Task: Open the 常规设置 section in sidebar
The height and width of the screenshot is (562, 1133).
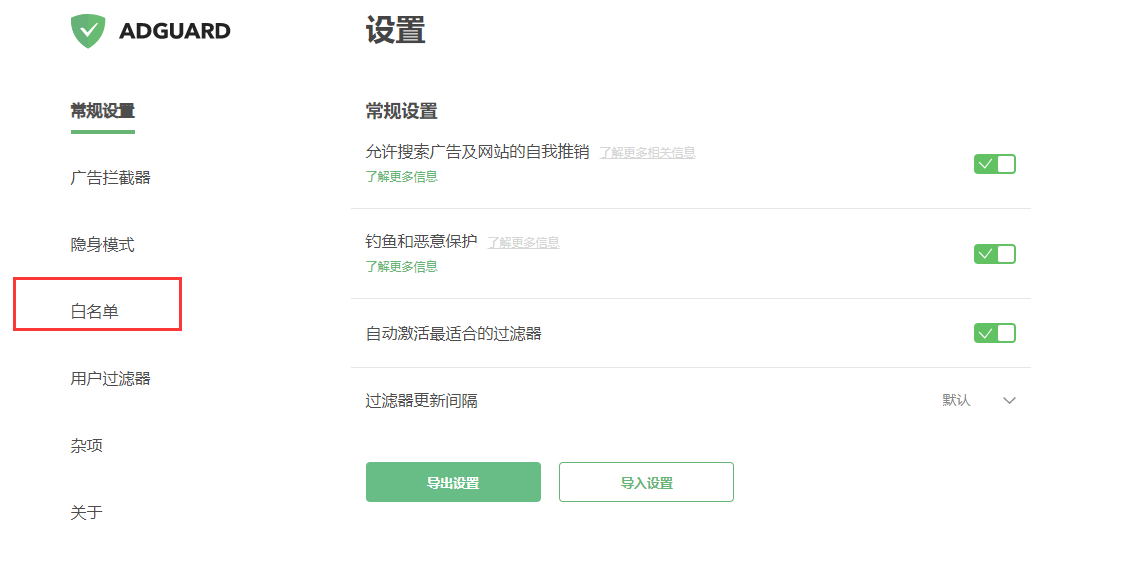Action: point(102,111)
